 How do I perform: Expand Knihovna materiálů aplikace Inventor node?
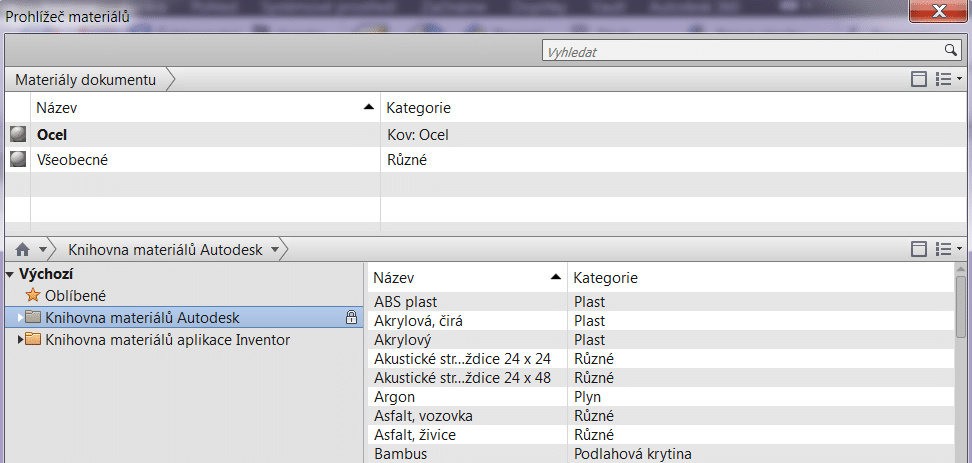pyautogui.click(x=20, y=340)
